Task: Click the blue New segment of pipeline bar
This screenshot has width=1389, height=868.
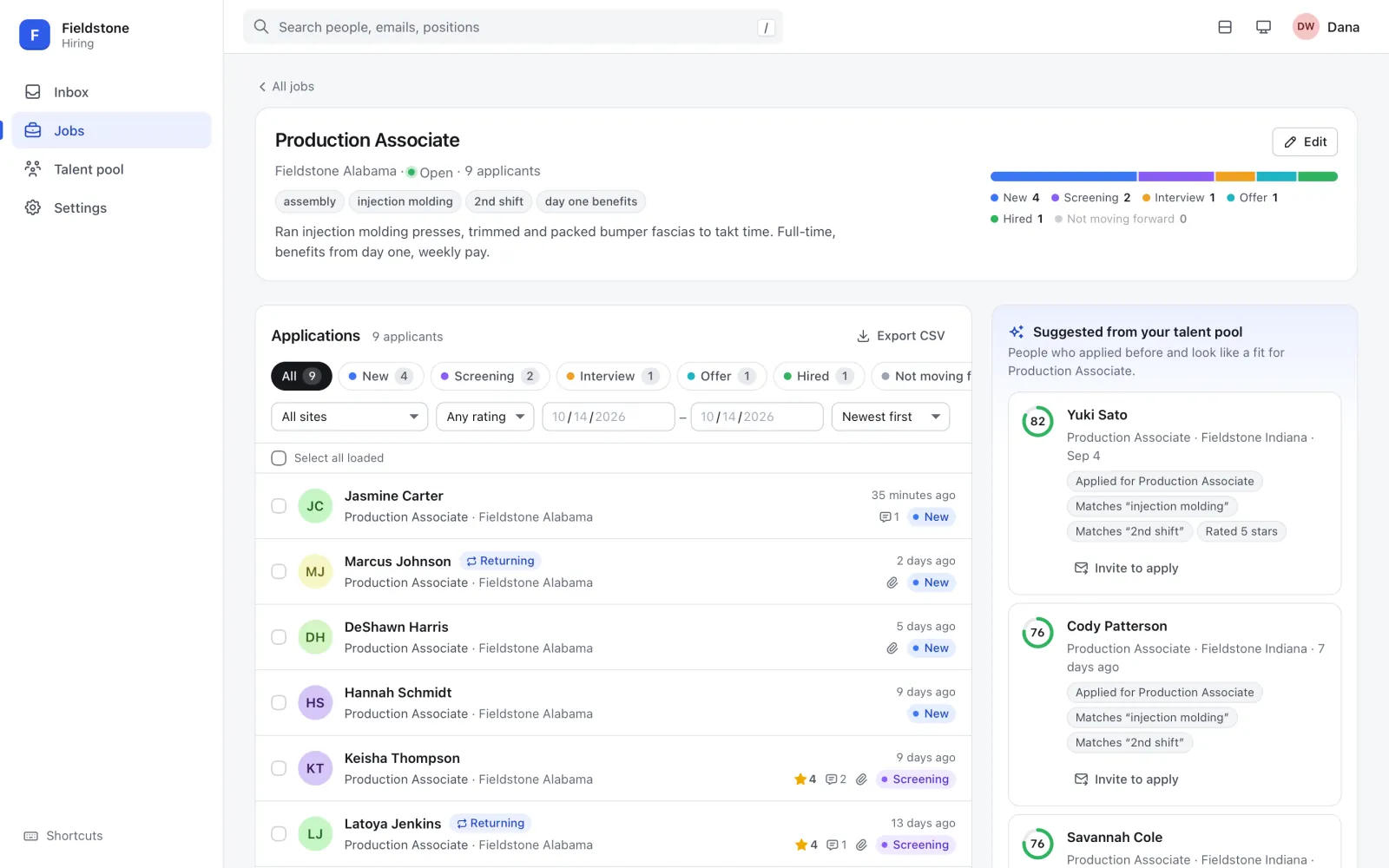Action: click(x=1063, y=177)
